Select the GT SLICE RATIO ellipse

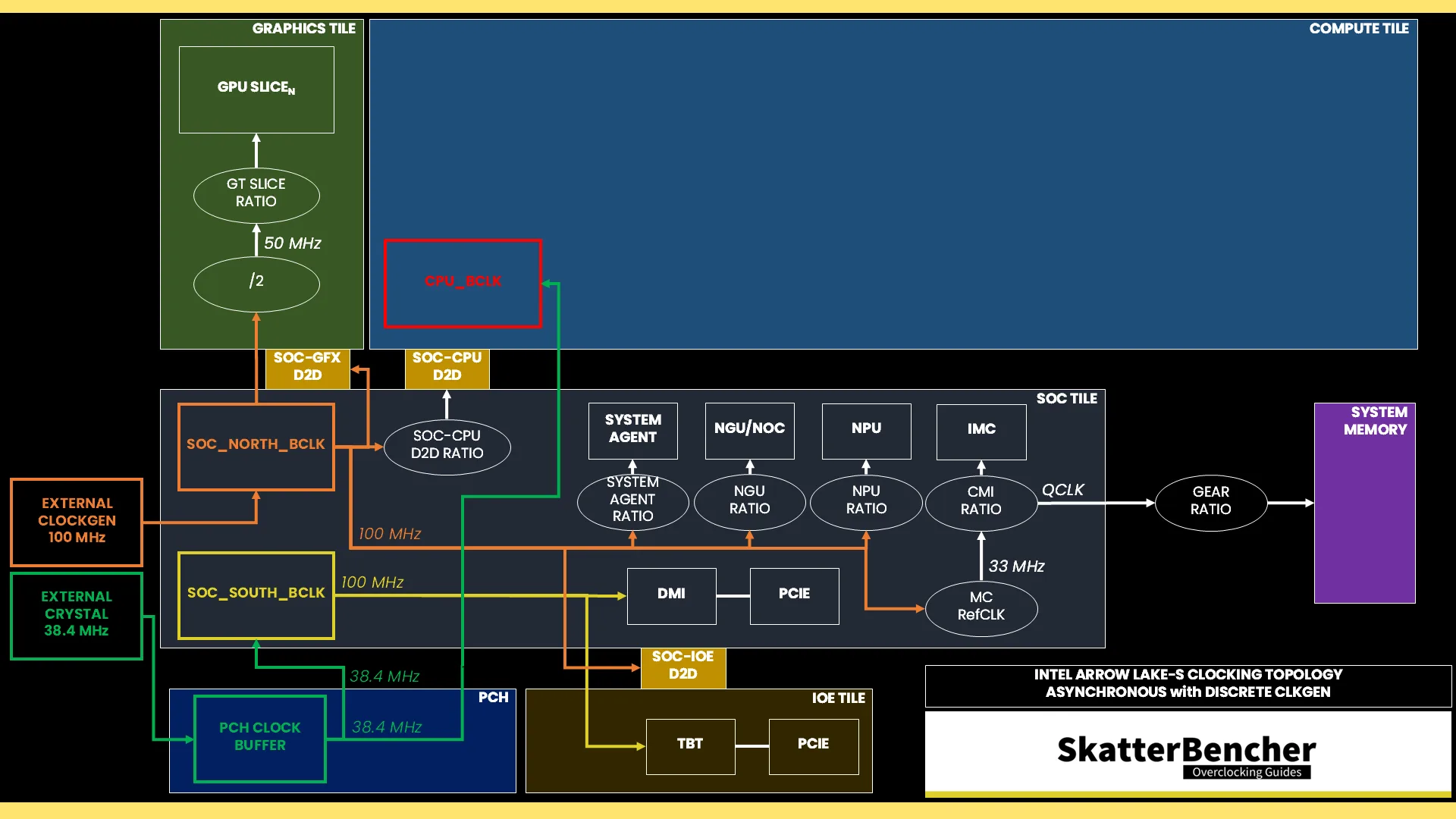click(256, 195)
